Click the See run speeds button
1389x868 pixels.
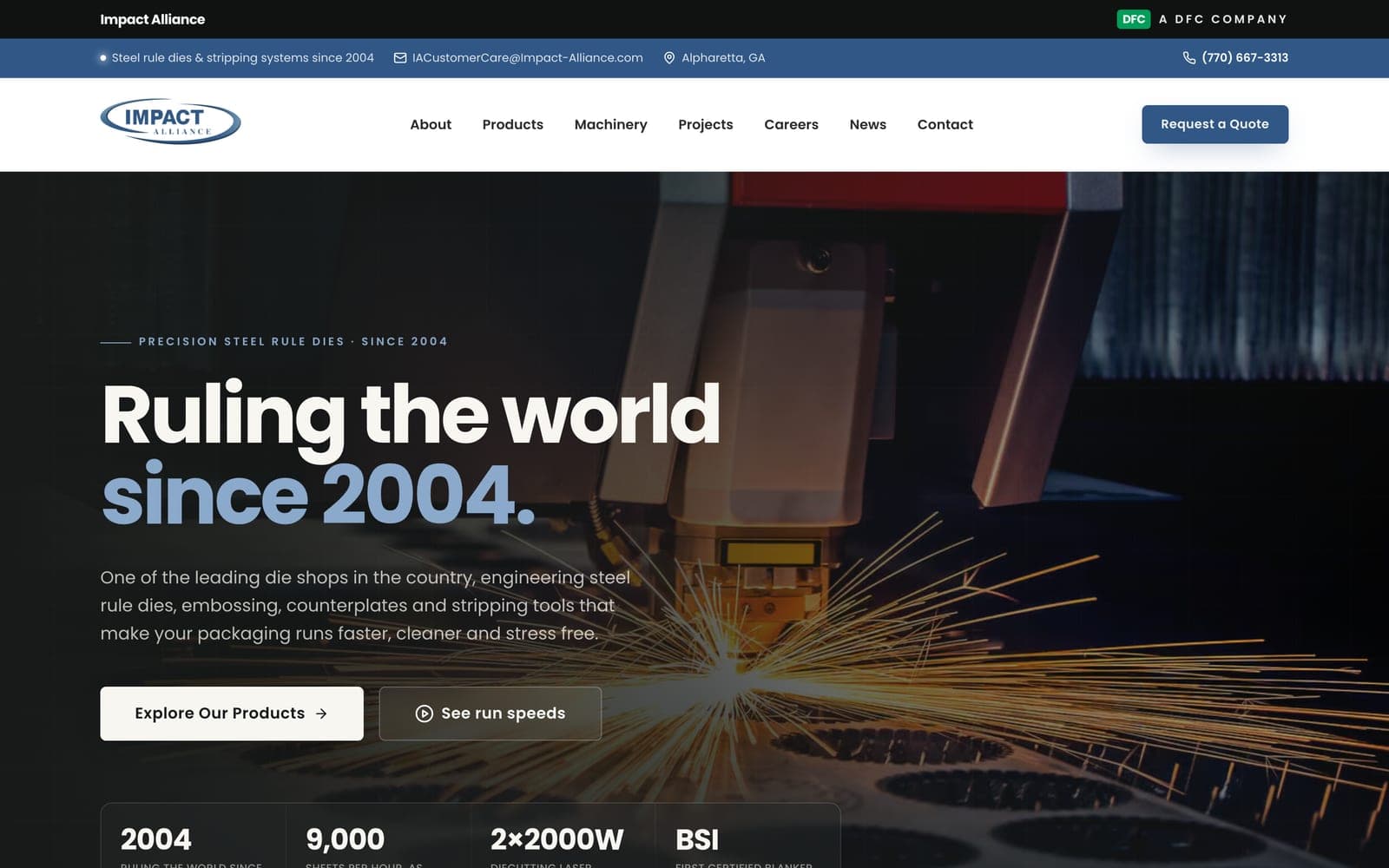tap(490, 713)
